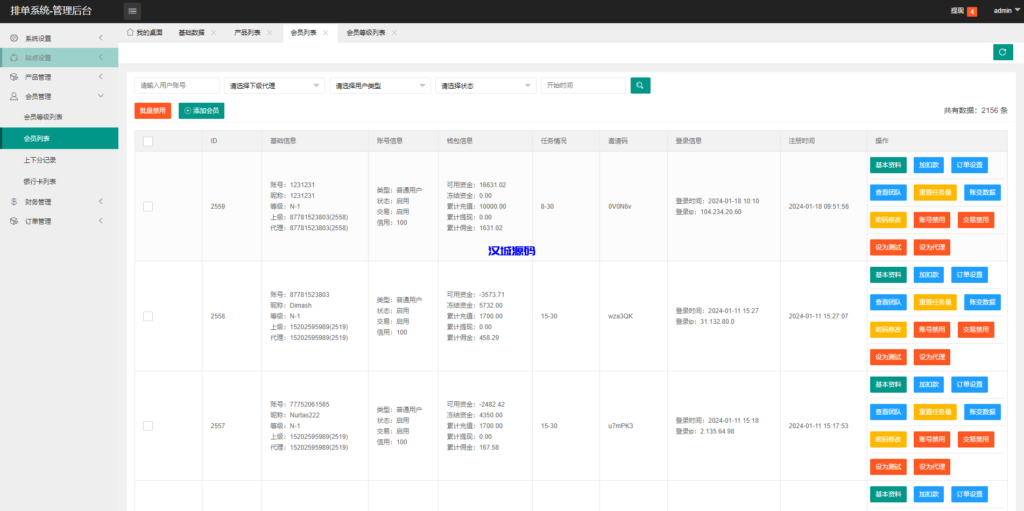Open the 请选择用户类型 dropdown

pyautogui.click(x=380, y=86)
